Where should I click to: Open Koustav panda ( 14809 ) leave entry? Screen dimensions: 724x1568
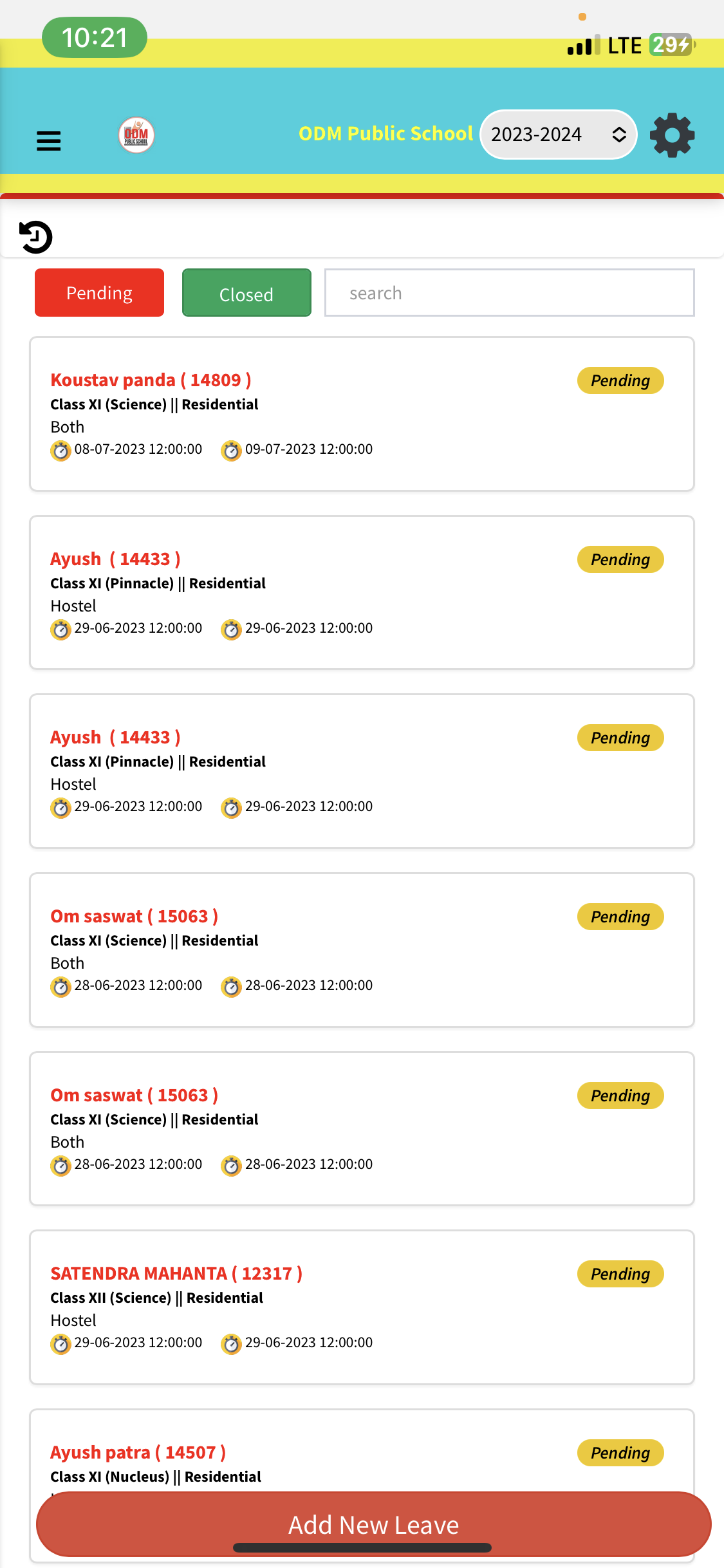pyautogui.click(x=151, y=380)
